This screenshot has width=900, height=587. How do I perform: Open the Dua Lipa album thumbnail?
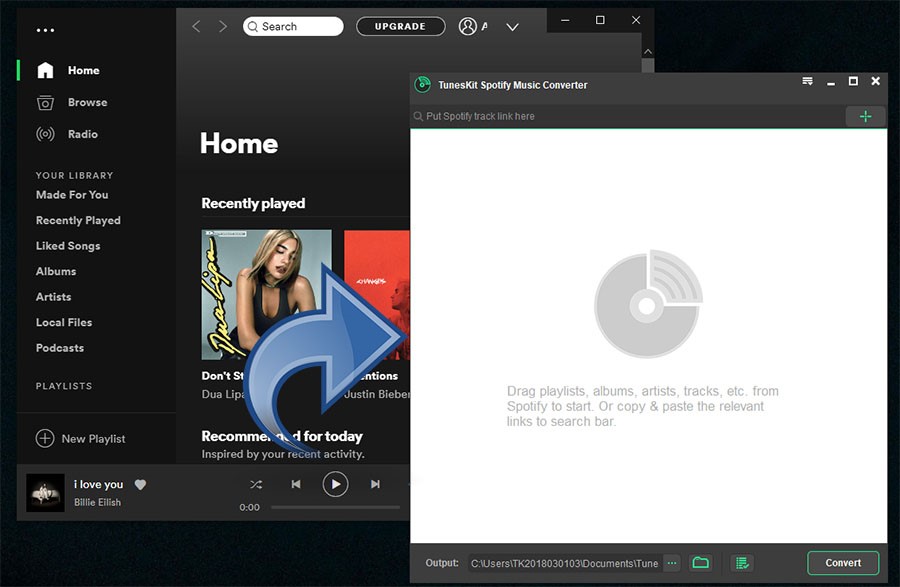point(266,294)
